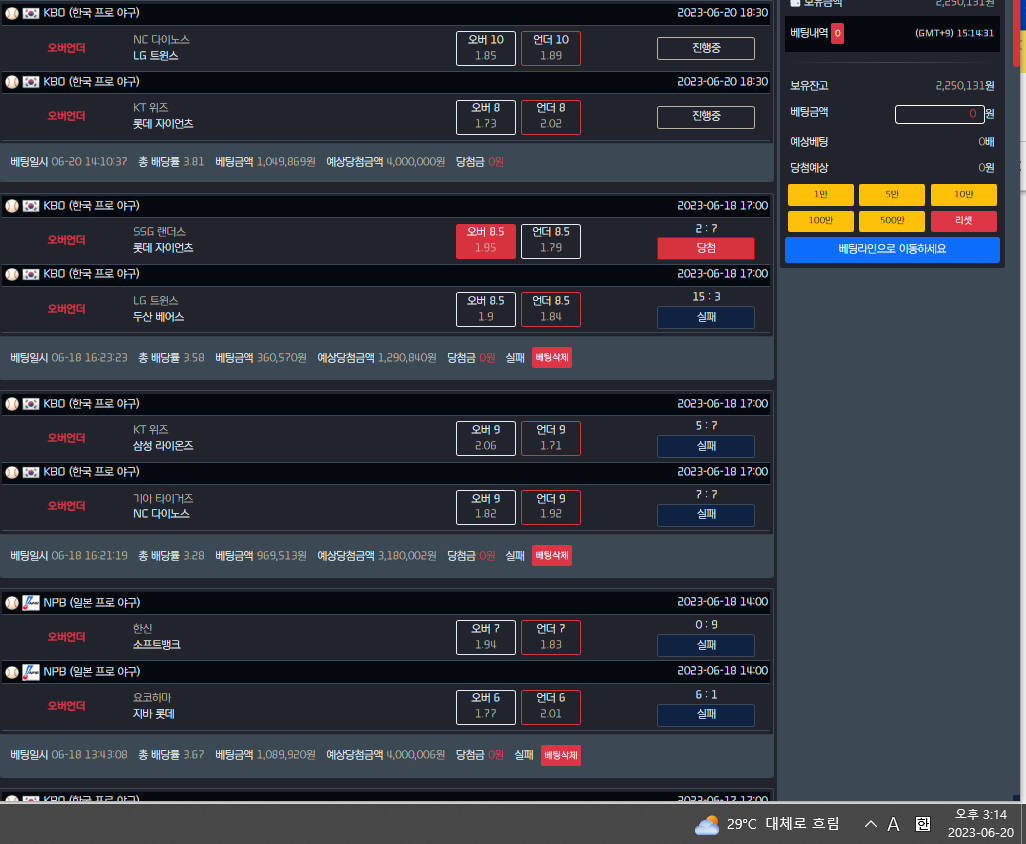
Task: Select 오버 7 odds 1.94
Action: (486, 637)
